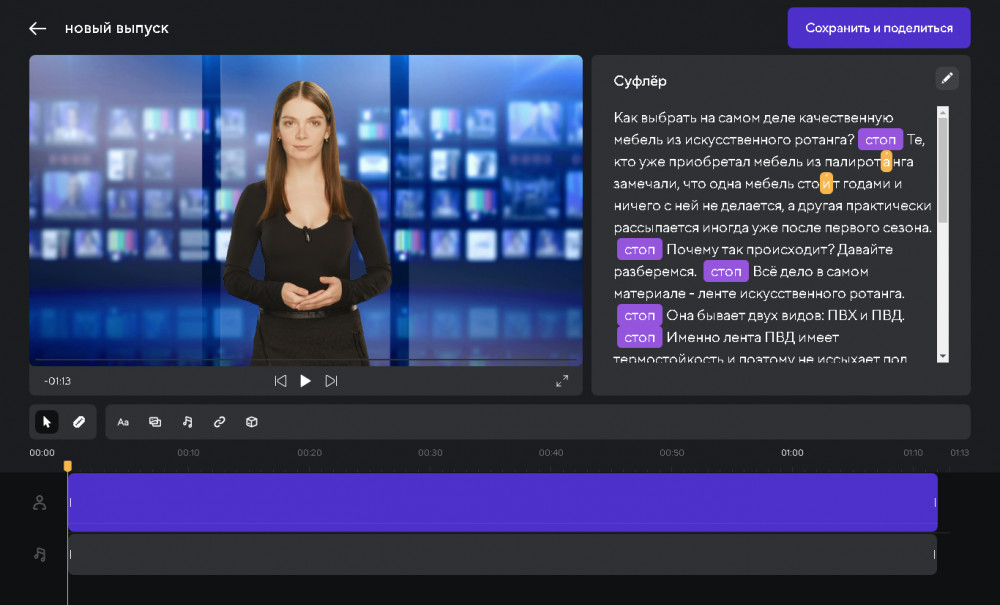Click the orange playhead marker on timeline
The image size is (1000, 605).
68,466
